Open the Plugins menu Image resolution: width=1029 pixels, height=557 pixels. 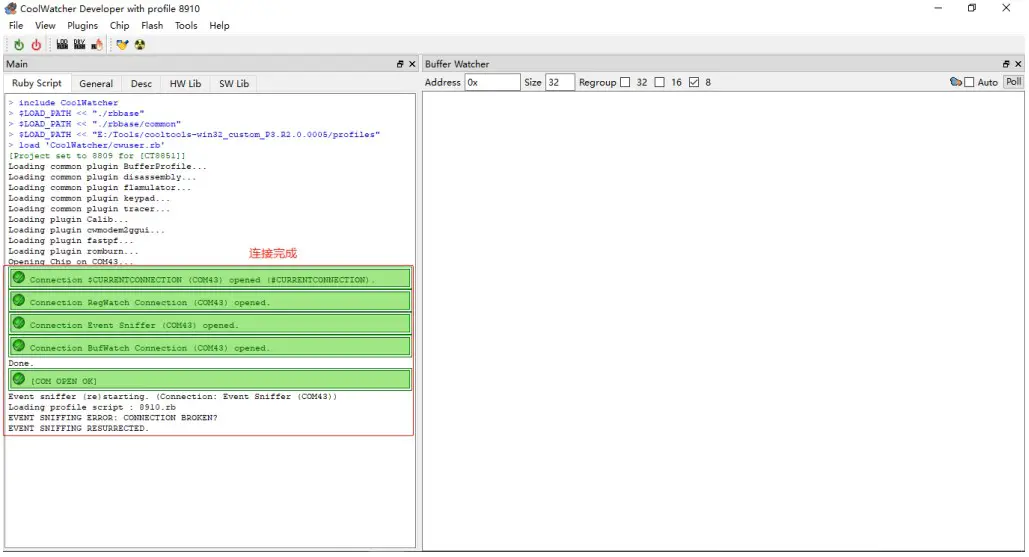[82, 26]
